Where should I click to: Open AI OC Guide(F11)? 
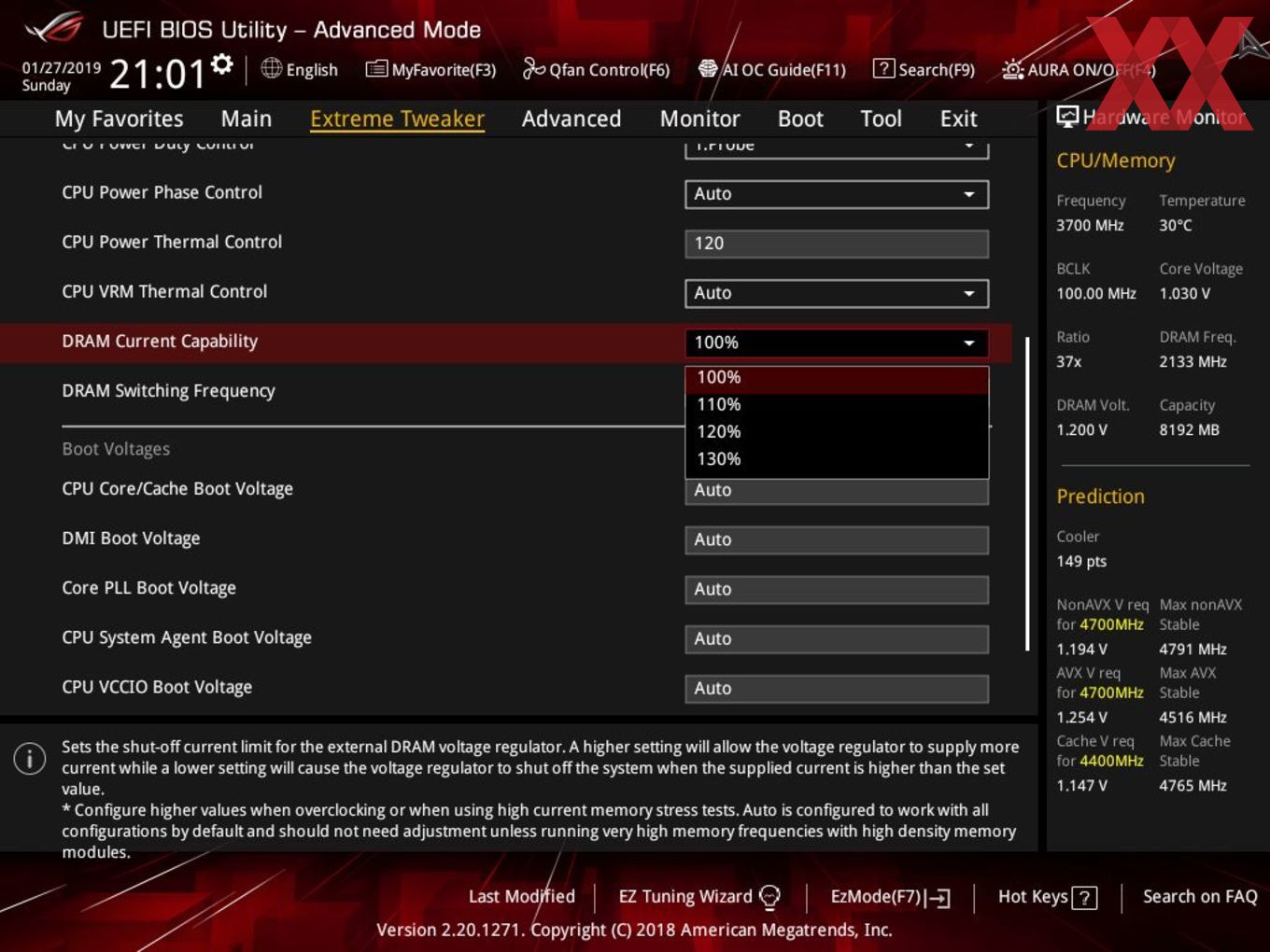(x=772, y=69)
